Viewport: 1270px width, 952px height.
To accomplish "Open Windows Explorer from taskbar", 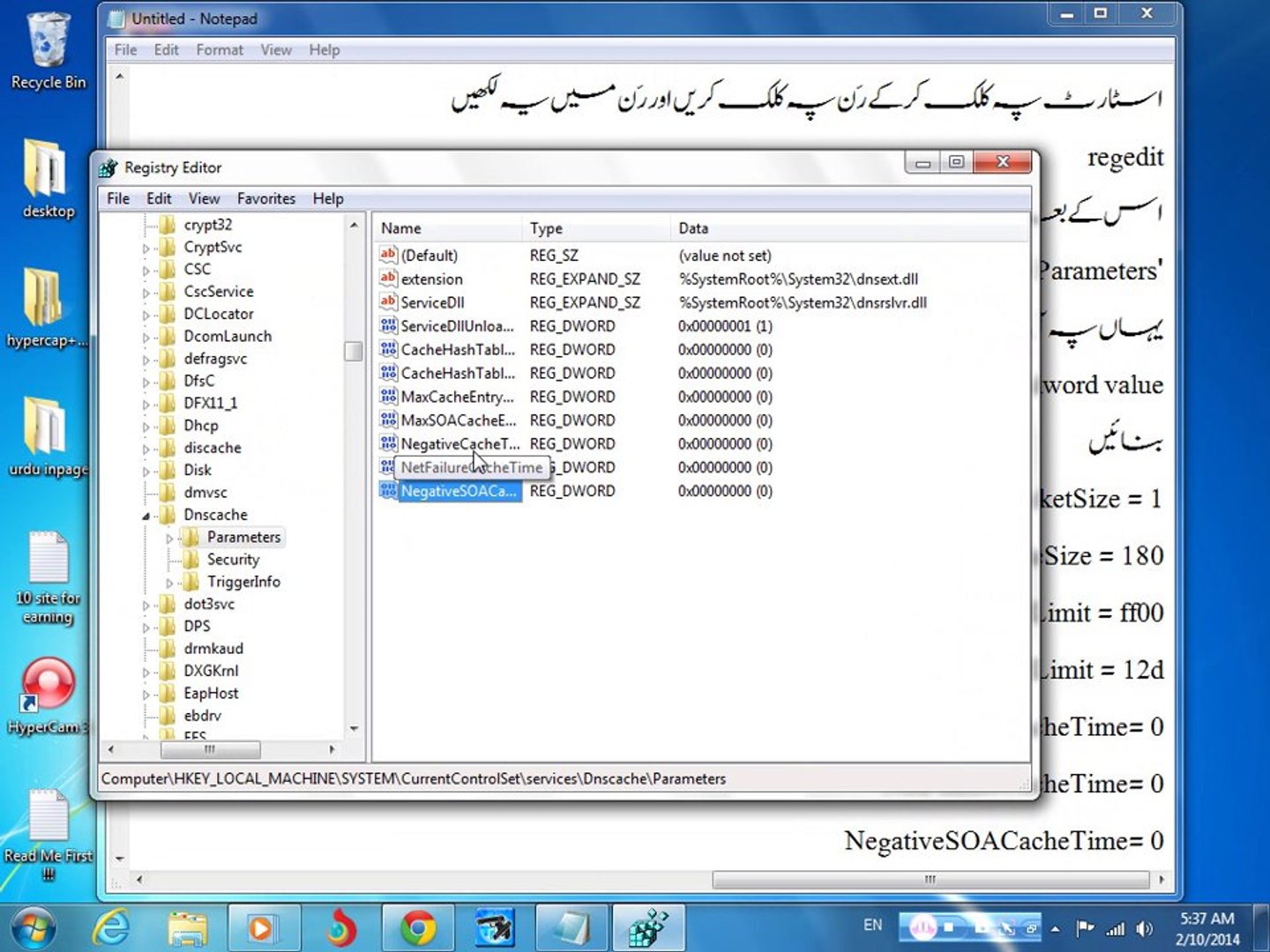I will pos(188,928).
